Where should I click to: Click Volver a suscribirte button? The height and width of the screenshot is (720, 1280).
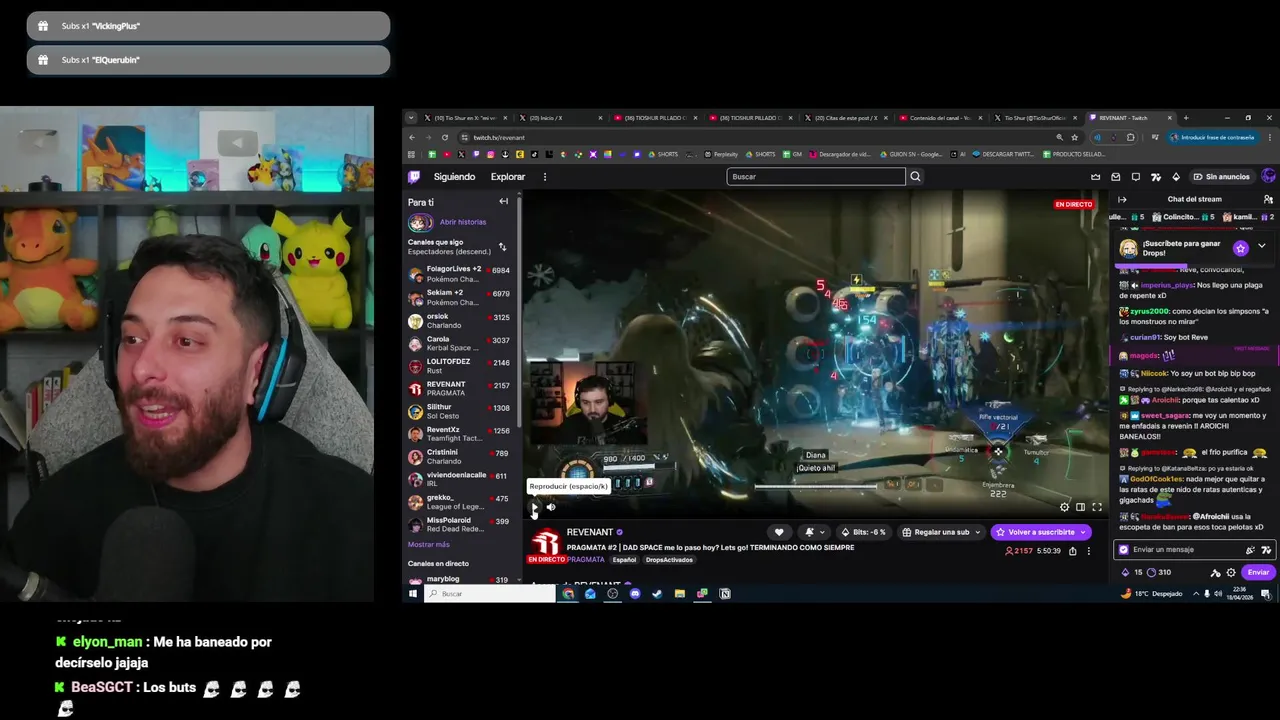[1035, 532]
